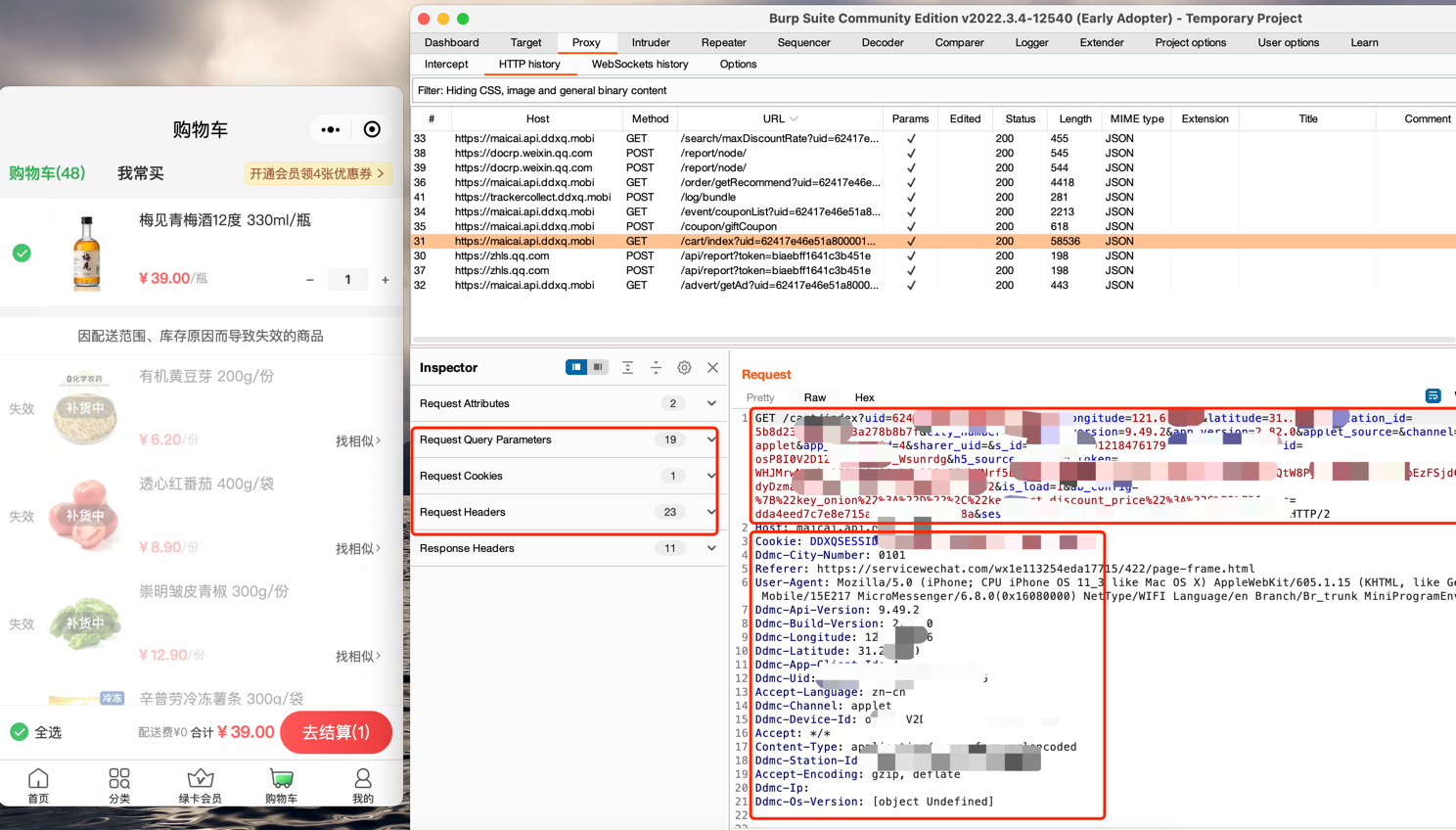Switch to Raw view in Request
Image resolution: width=1456 pixels, height=830 pixels.
tap(814, 397)
